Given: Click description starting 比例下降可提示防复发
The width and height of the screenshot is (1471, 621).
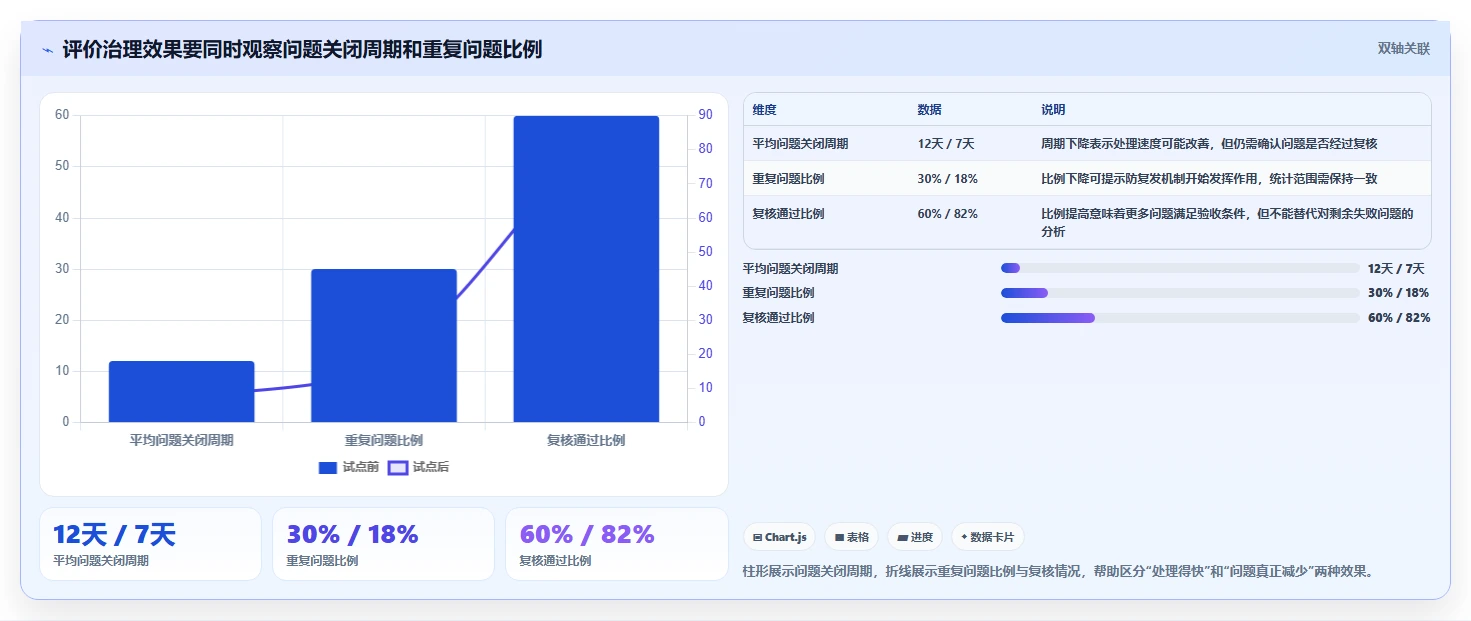Looking at the screenshot, I should pos(1209,179).
